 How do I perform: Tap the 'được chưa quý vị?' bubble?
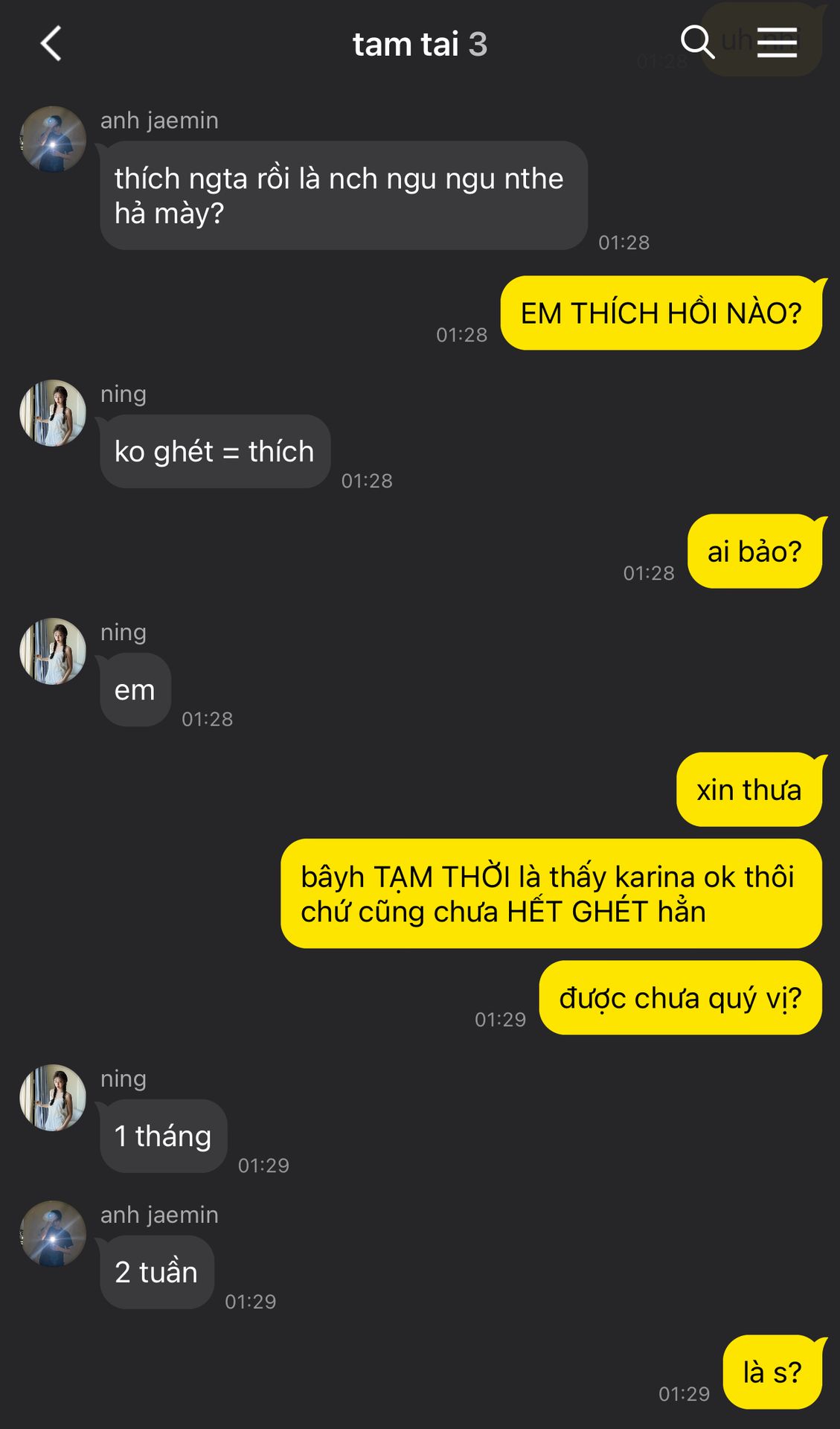click(681, 997)
